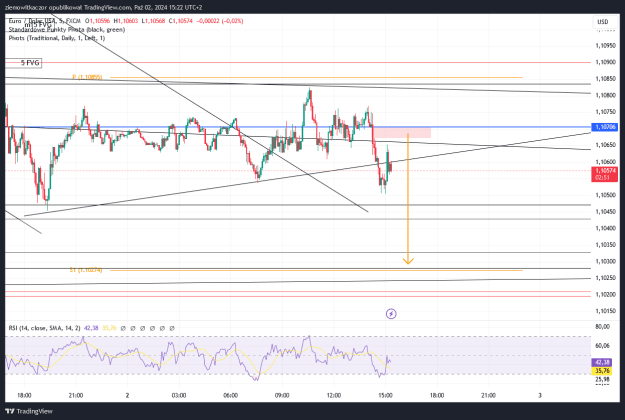Click the RSI scale value '80,00'

pos(603,327)
